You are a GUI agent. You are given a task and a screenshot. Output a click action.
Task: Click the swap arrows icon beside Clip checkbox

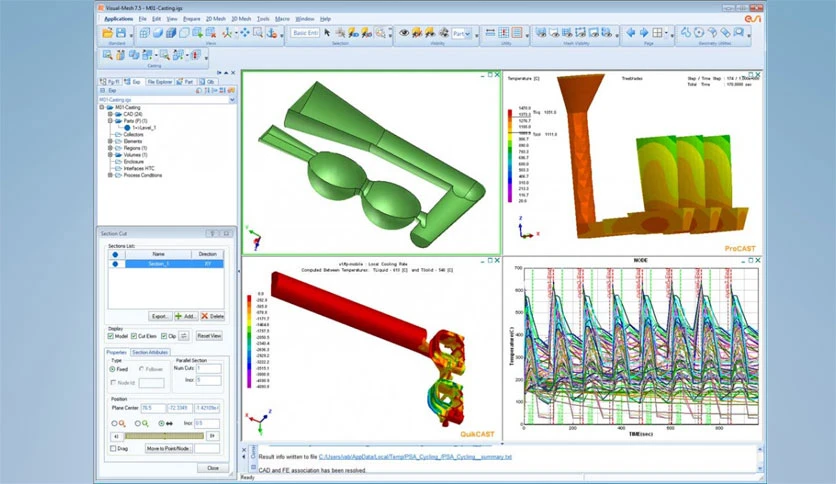click(x=183, y=336)
